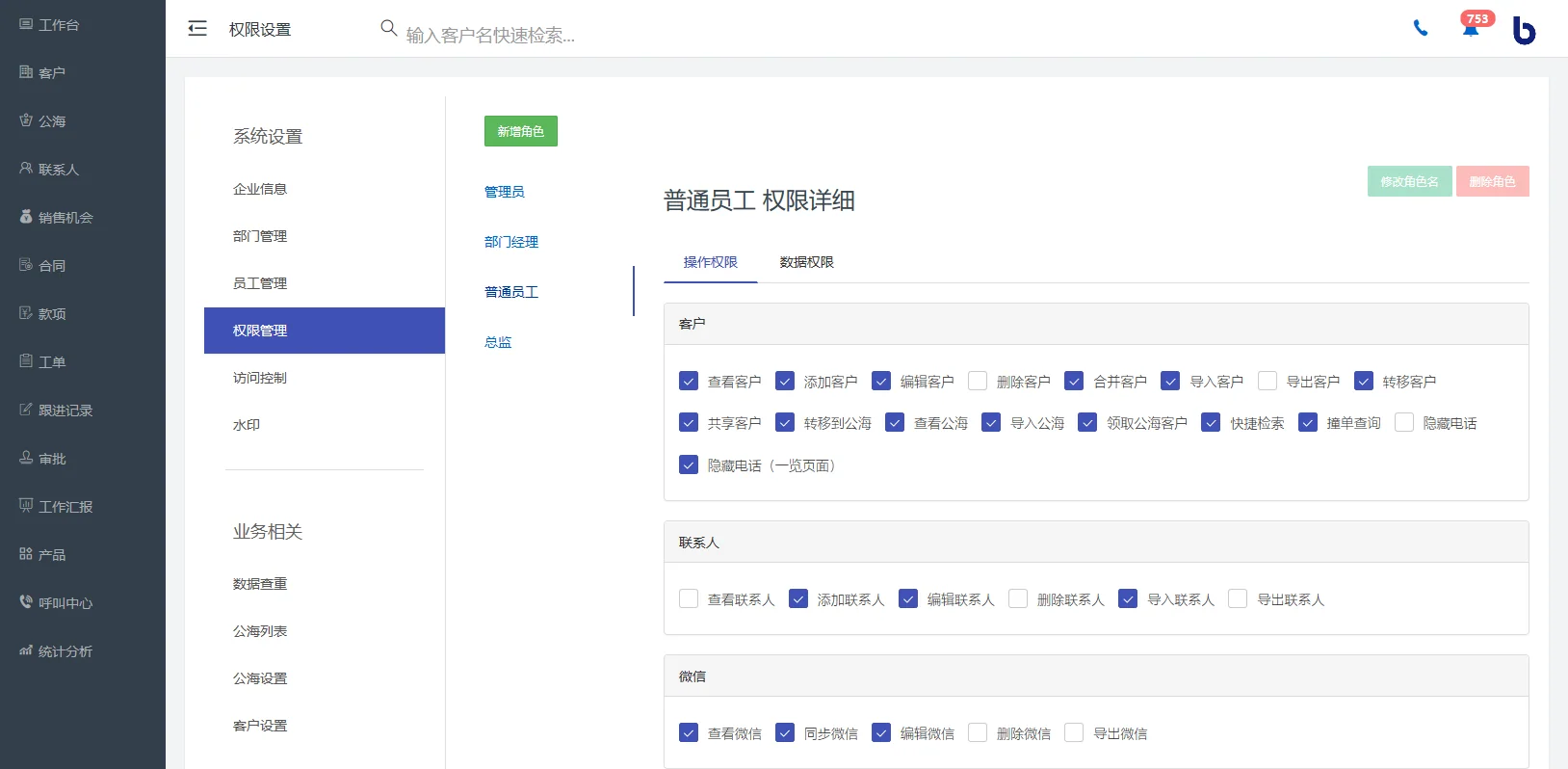The width and height of the screenshot is (1568, 769).
Task: Uncheck the 撞单查询 permission
Action: [1308, 422]
